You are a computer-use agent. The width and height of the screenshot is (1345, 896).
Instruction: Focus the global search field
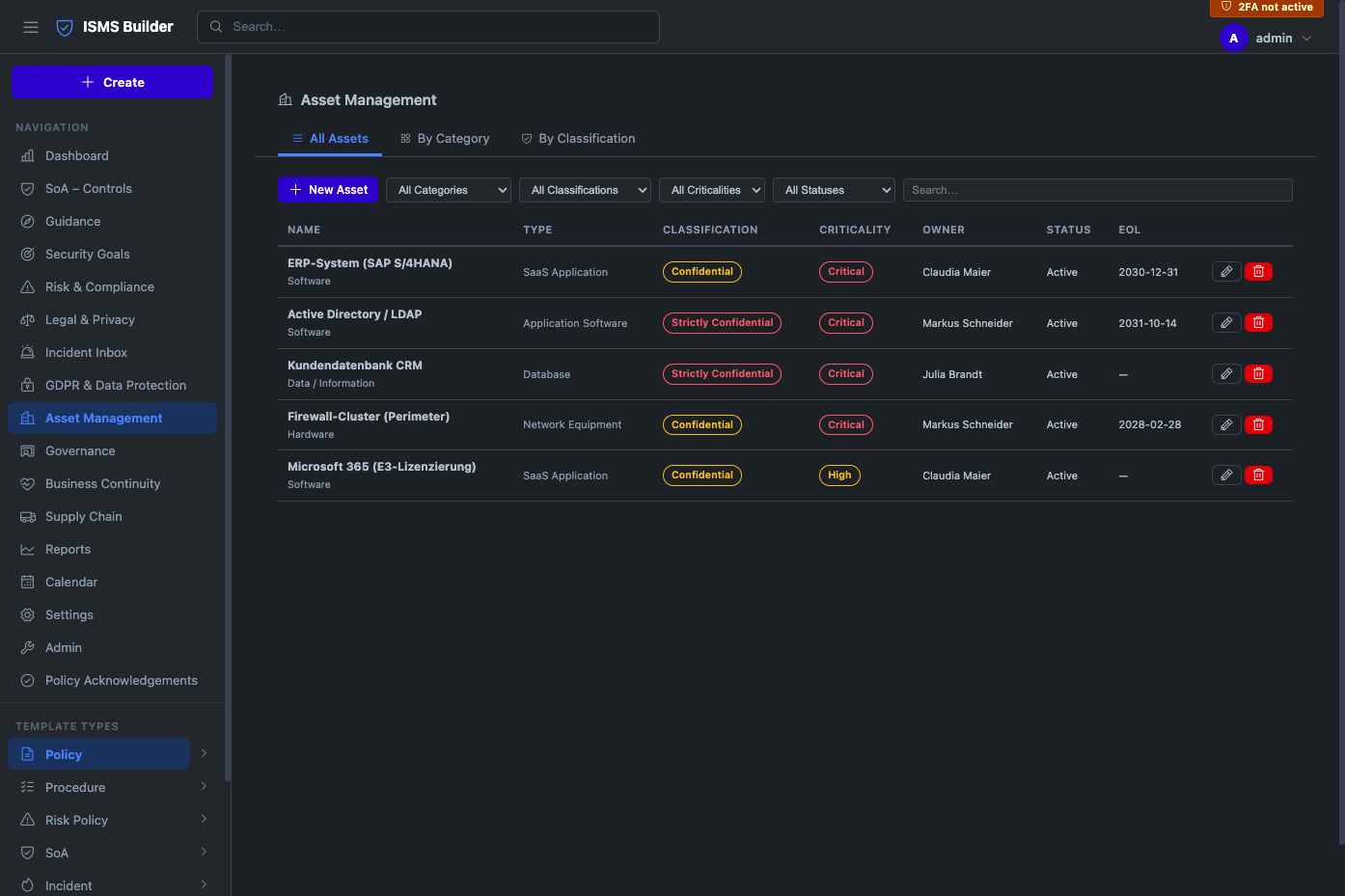click(x=428, y=27)
